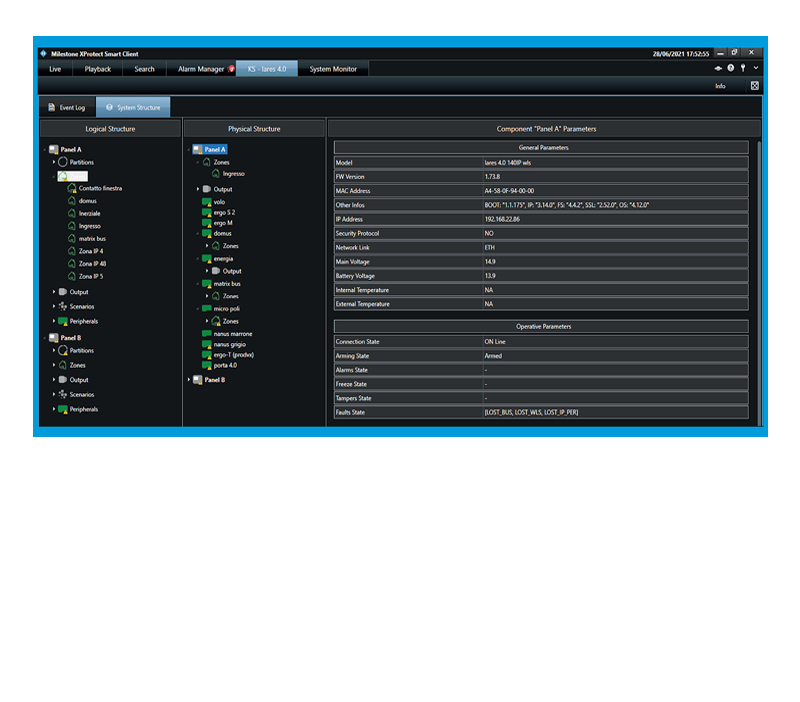Click zone icon next to Inerziale
The height and width of the screenshot is (702, 800).
click(72, 213)
